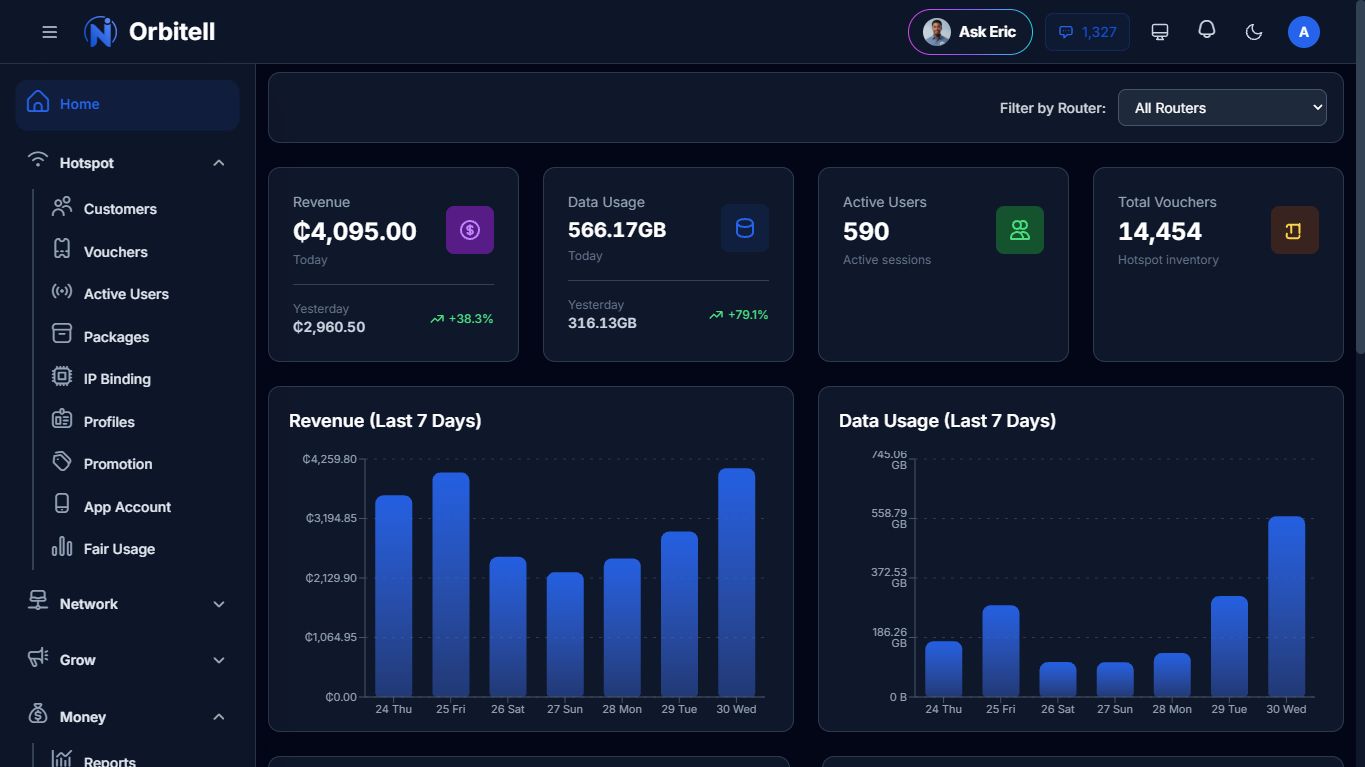The width and height of the screenshot is (1365, 767).
Task: Click the Orbitell logo icon
Action: pos(101,32)
